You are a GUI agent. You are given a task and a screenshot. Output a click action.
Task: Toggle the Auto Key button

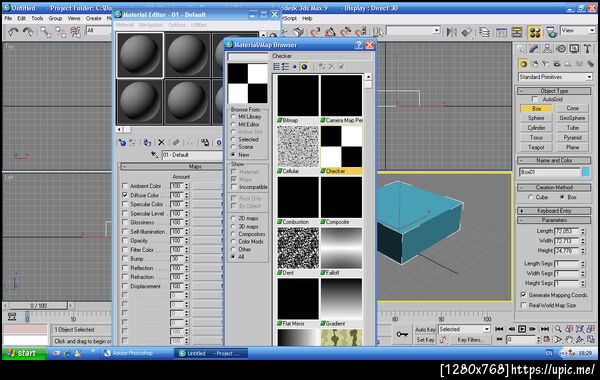point(425,329)
